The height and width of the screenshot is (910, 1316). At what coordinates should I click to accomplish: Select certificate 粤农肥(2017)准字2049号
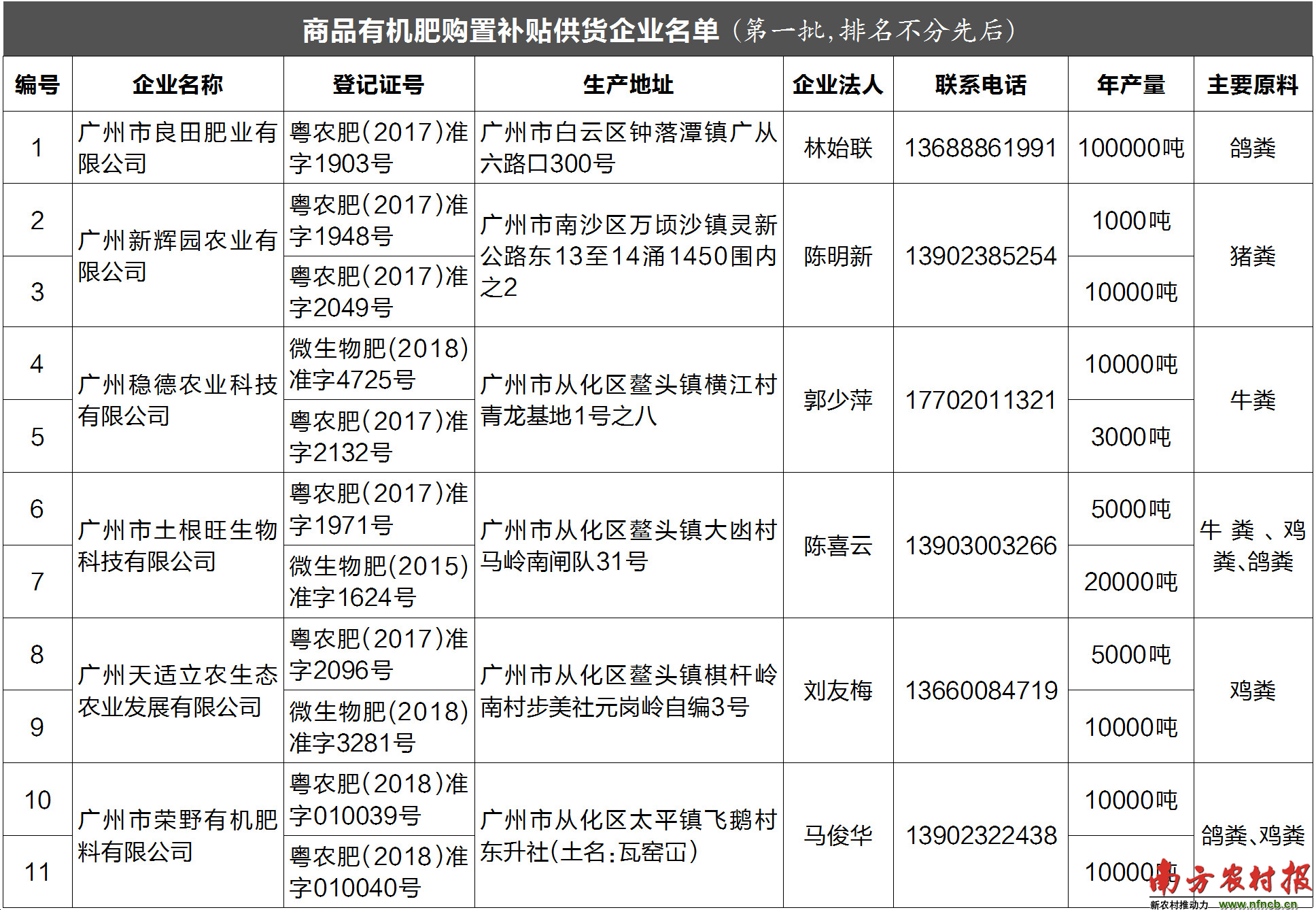(379, 292)
